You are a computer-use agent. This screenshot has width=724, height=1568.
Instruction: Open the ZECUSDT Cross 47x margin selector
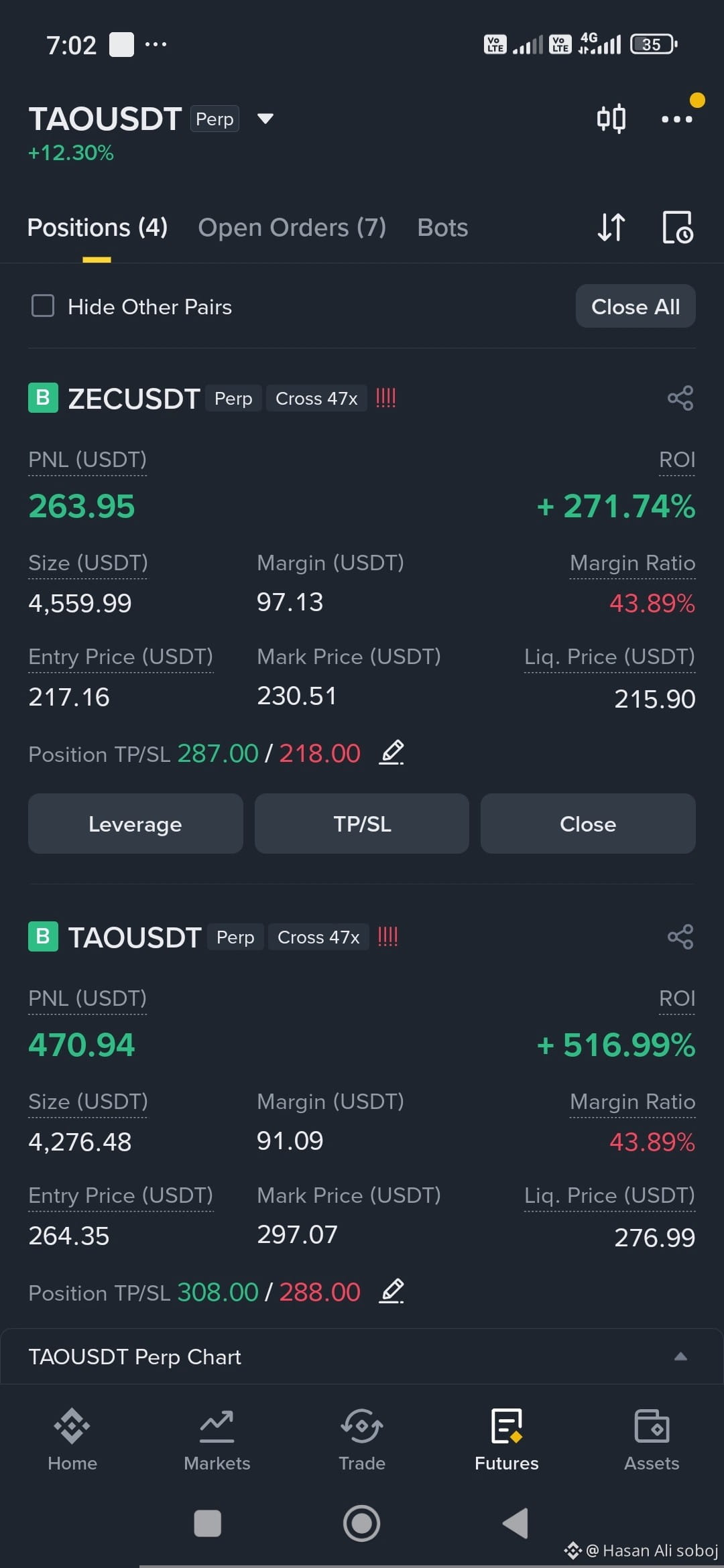click(x=316, y=398)
